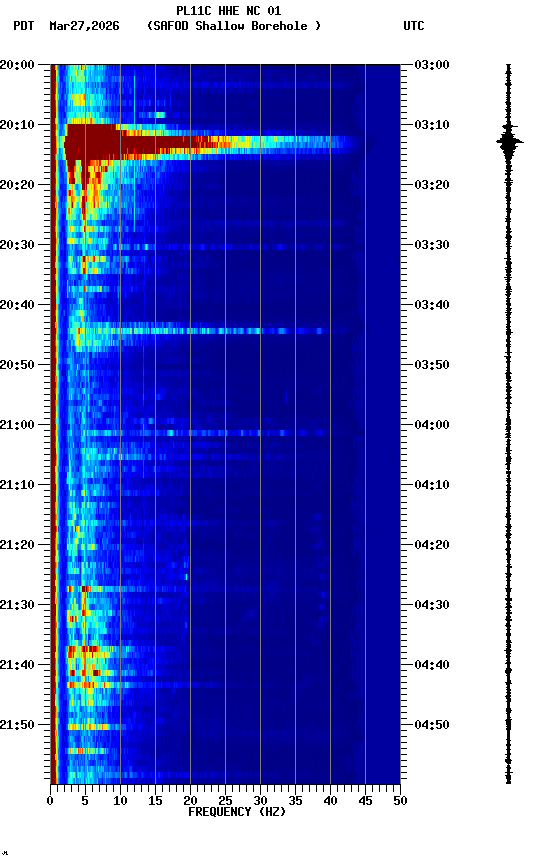552x864 pixels.
Task: Click the '5' frequency axis tick label
Action: pyautogui.click(x=85, y=802)
